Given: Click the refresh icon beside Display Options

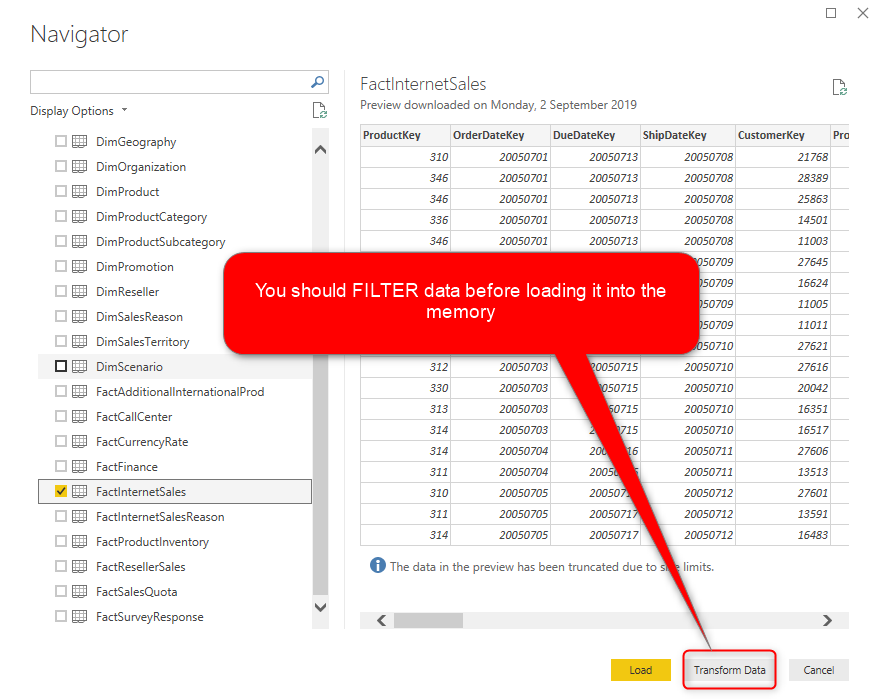Looking at the screenshot, I should (x=319, y=111).
